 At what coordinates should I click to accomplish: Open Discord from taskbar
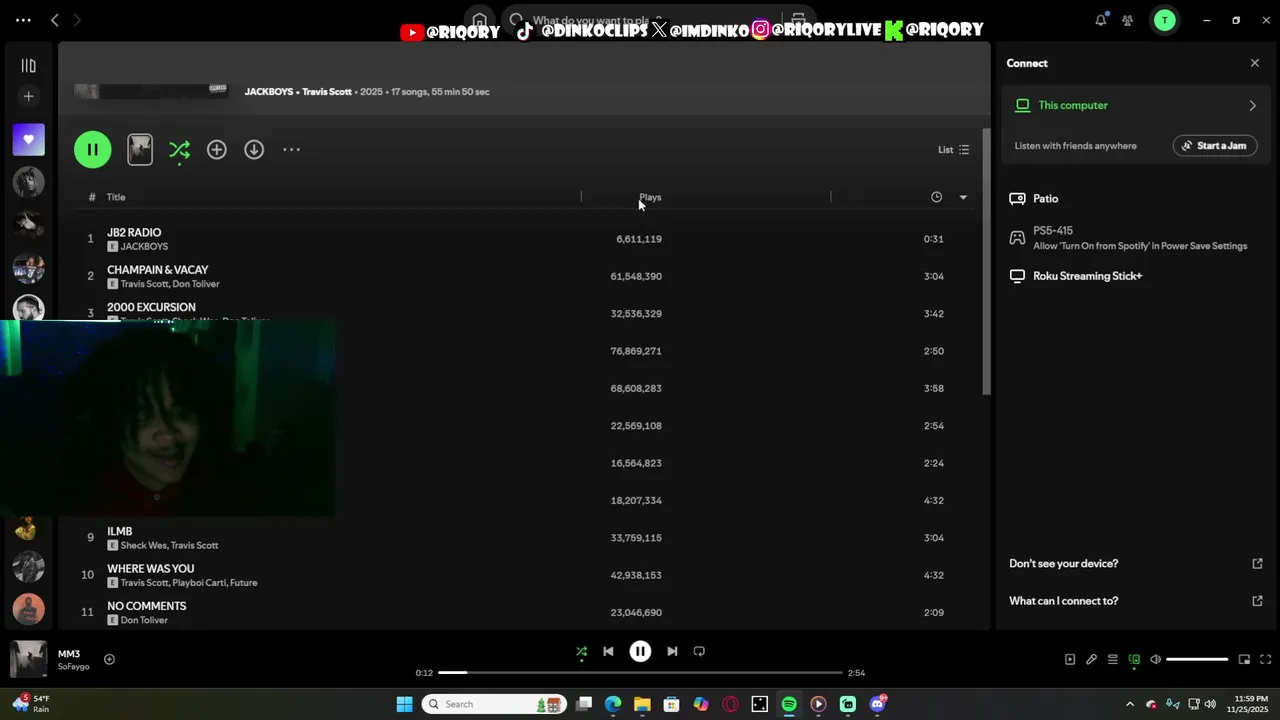tap(878, 704)
